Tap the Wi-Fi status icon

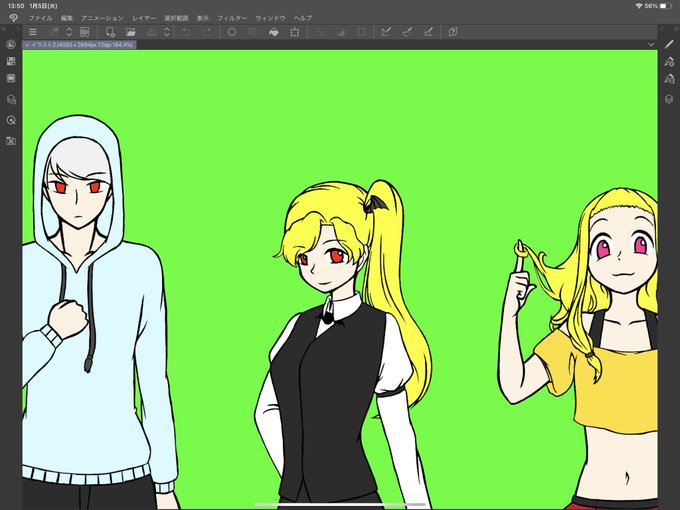pyautogui.click(x=638, y=6)
